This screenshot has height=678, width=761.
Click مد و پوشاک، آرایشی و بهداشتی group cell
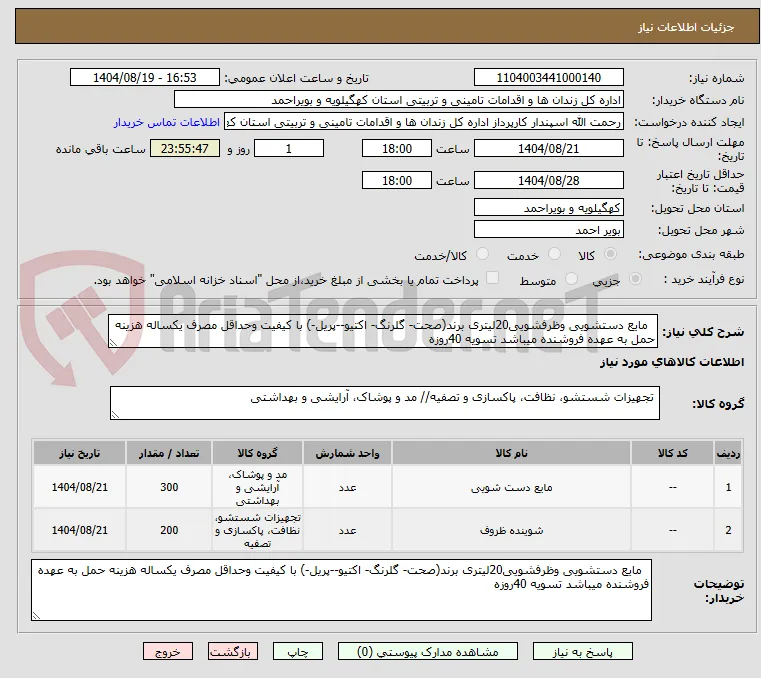[x=257, y=487]
